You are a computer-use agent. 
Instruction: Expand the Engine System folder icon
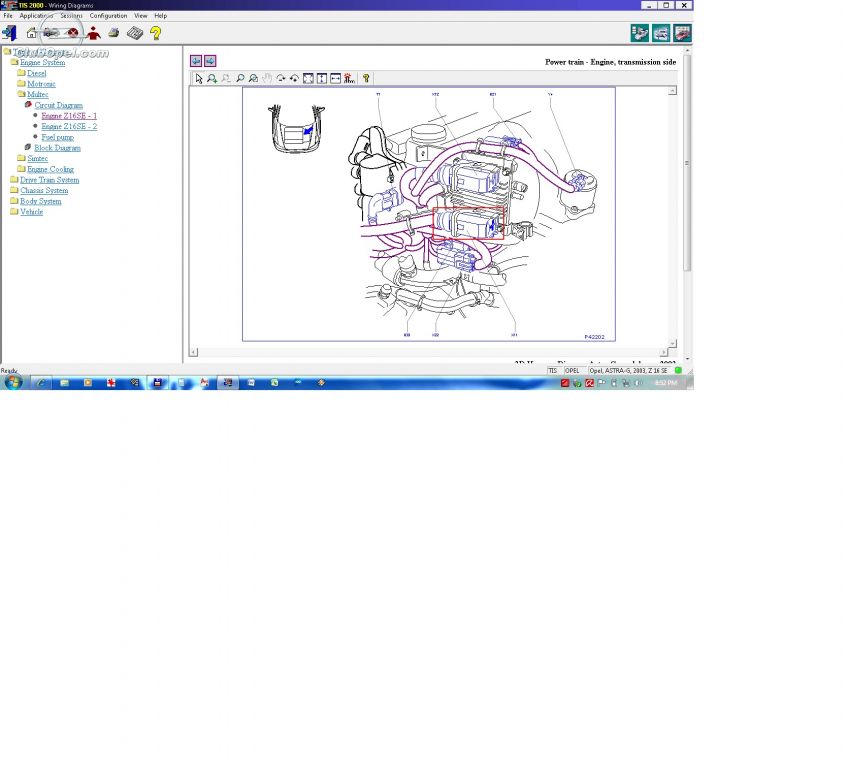pos(15,62)
